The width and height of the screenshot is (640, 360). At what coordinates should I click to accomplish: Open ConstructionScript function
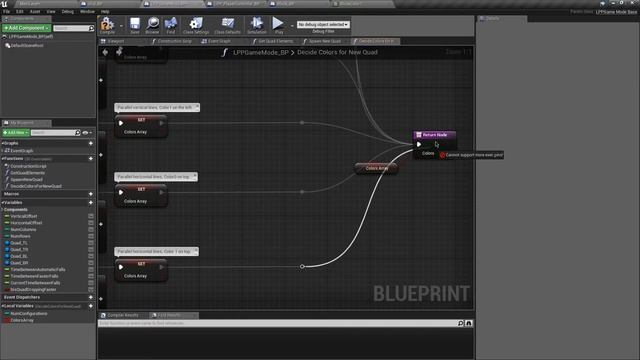pyautogui.click(x=28, y=166)
